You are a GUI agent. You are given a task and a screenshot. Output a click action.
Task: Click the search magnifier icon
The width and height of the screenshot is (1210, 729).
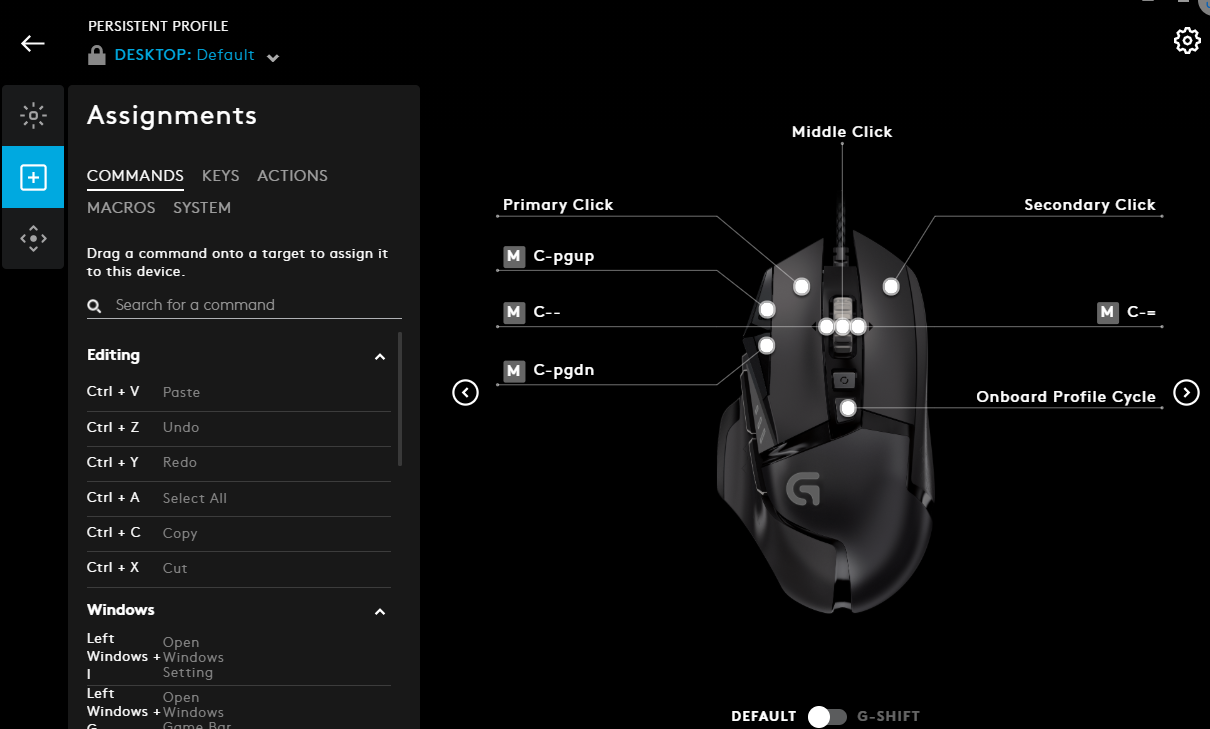coord(95,306)
